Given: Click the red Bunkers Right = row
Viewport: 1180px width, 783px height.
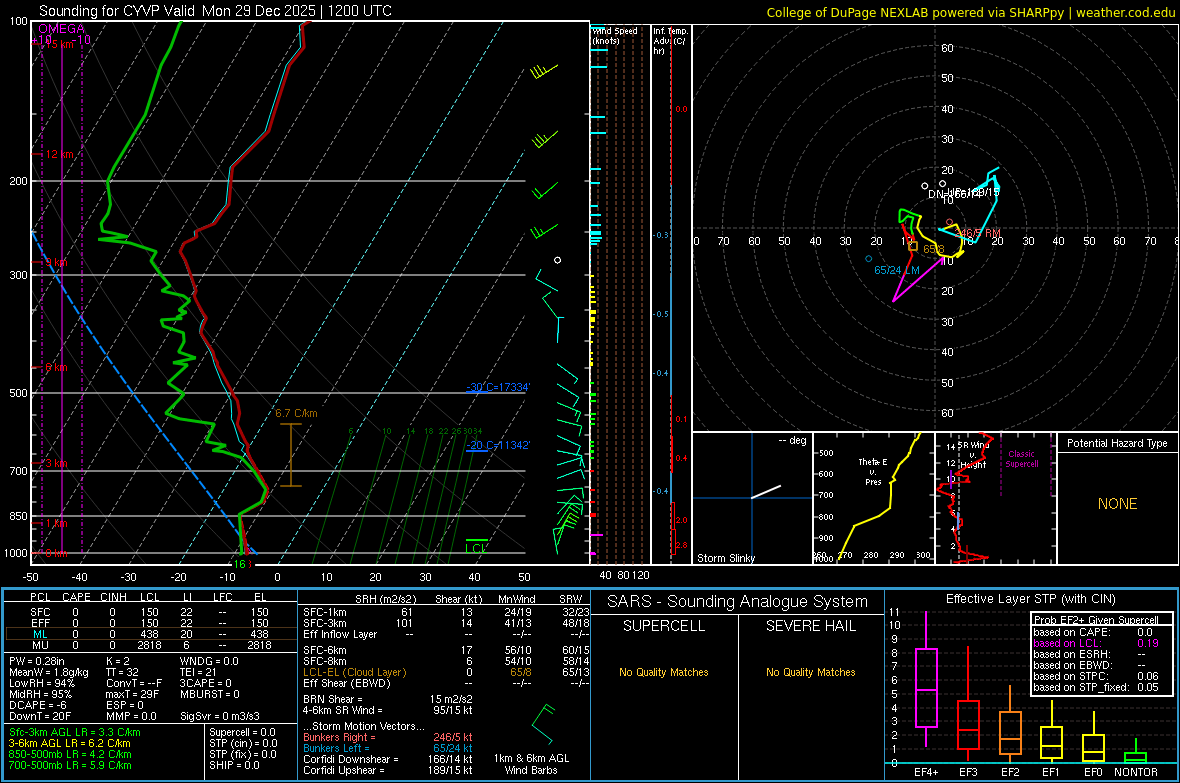Looking at the screenshot, I should [x=388, y=738].
